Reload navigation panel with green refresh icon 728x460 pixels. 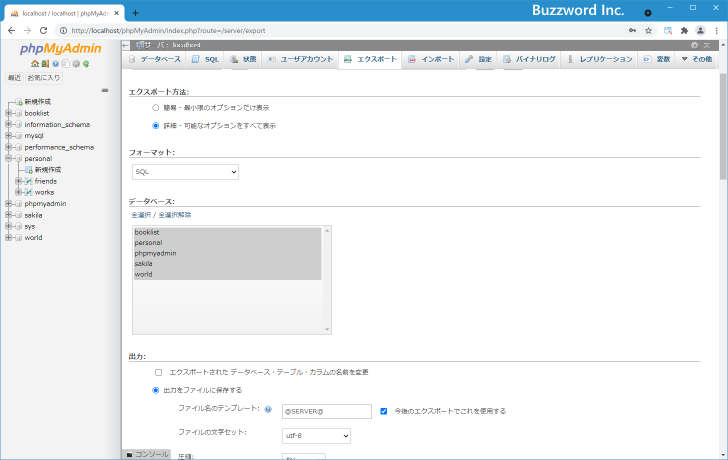(x=86, y=64)
